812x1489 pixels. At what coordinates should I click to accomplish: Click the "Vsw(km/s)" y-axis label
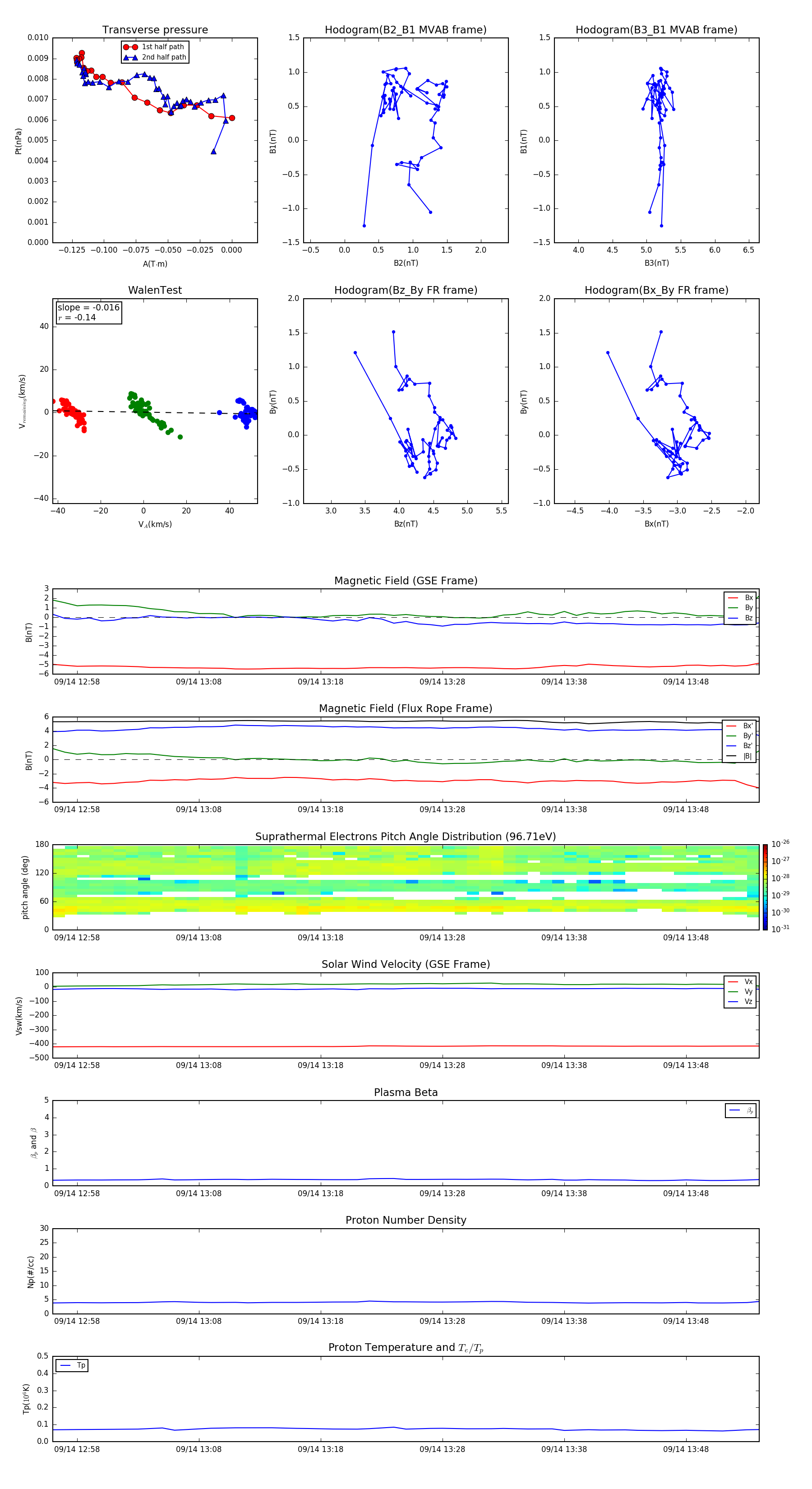[19, 1016]
